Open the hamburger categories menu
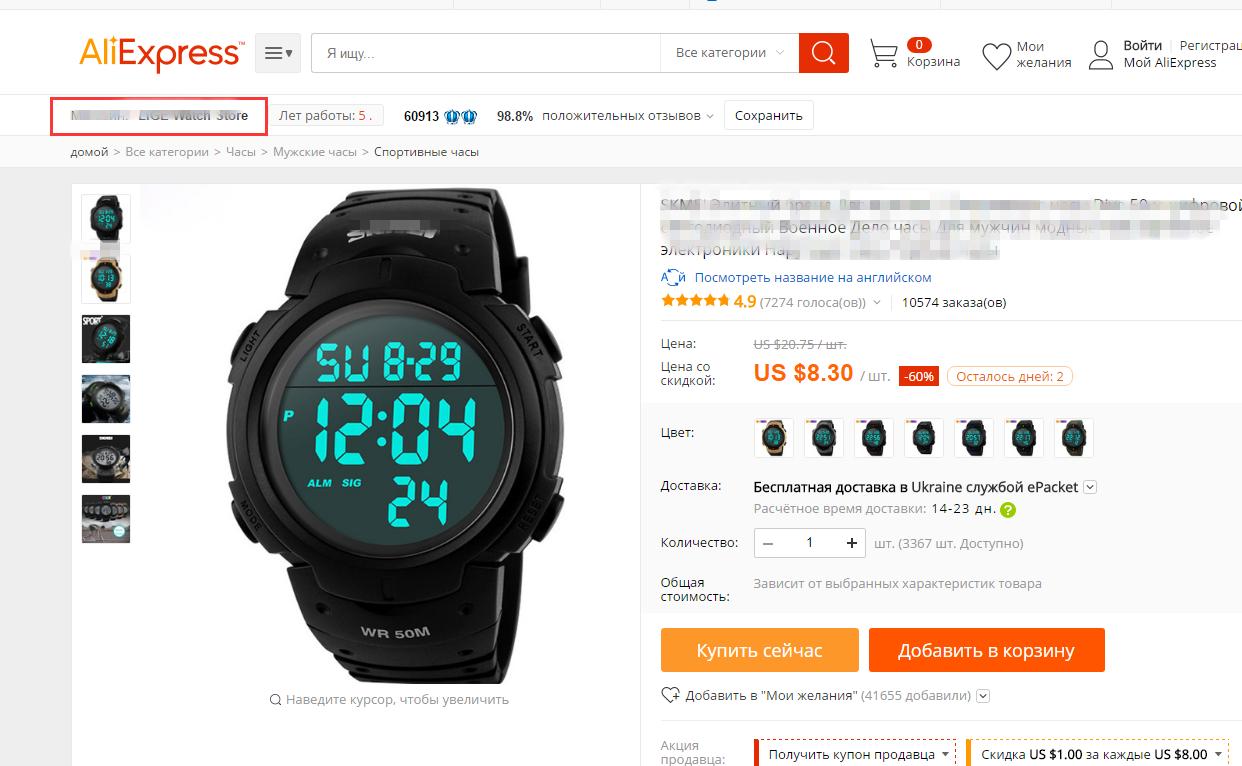 (277, 53)
